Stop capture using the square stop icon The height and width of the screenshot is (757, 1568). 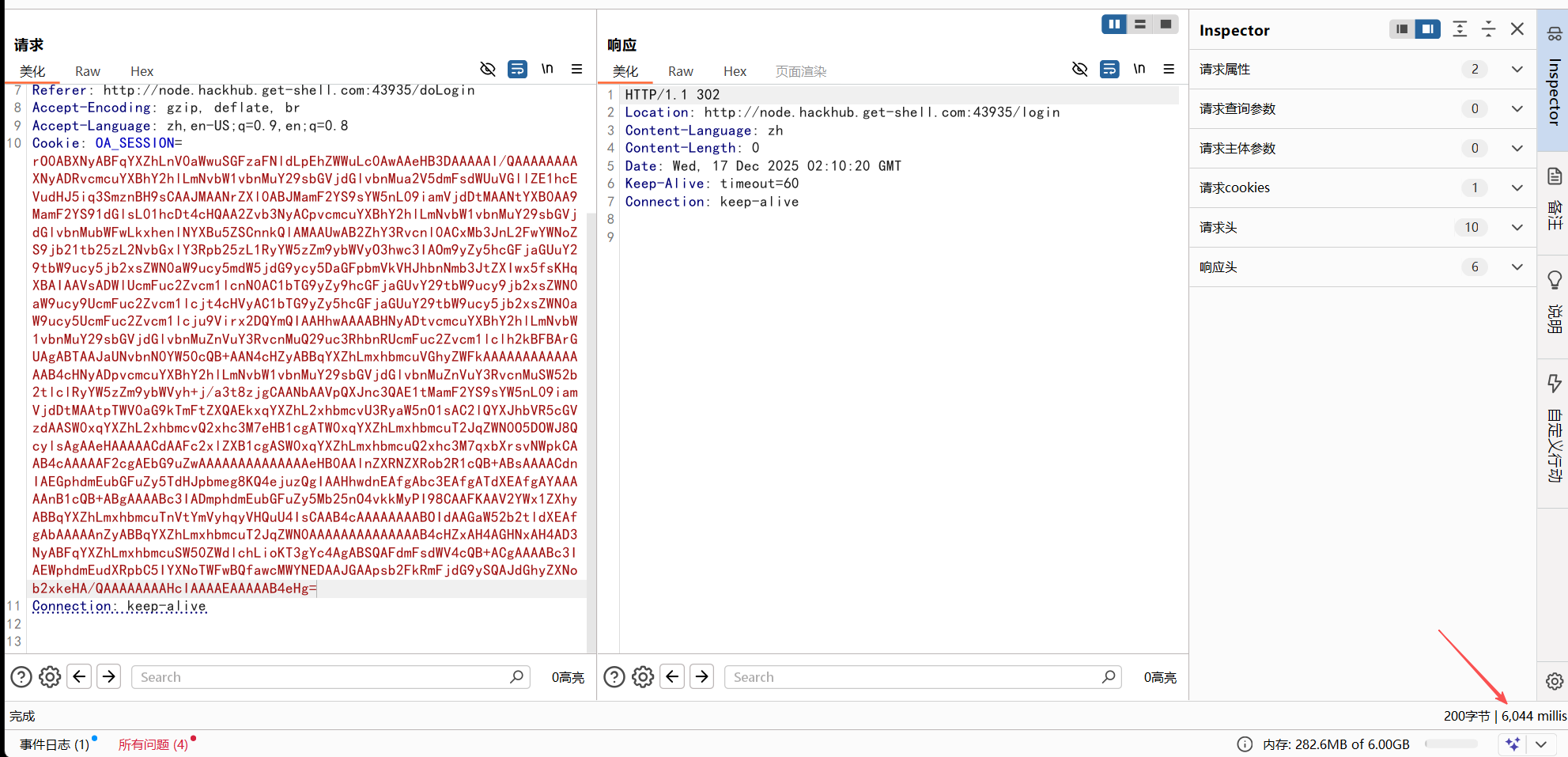1165,24
